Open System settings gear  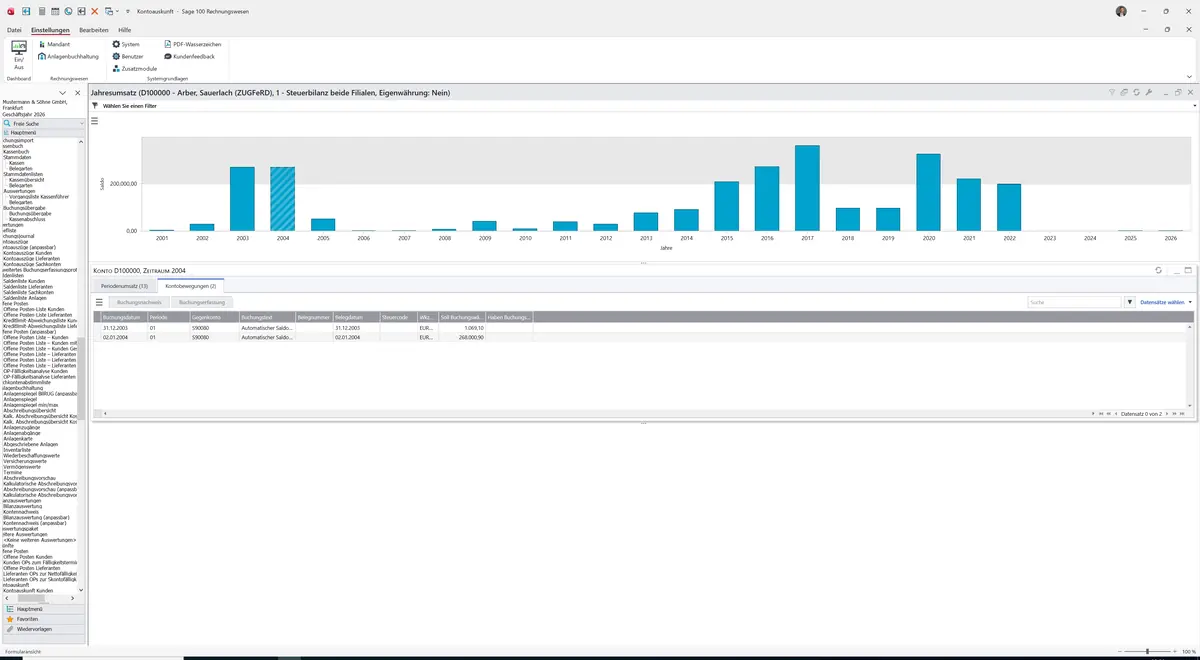point(126,45)
